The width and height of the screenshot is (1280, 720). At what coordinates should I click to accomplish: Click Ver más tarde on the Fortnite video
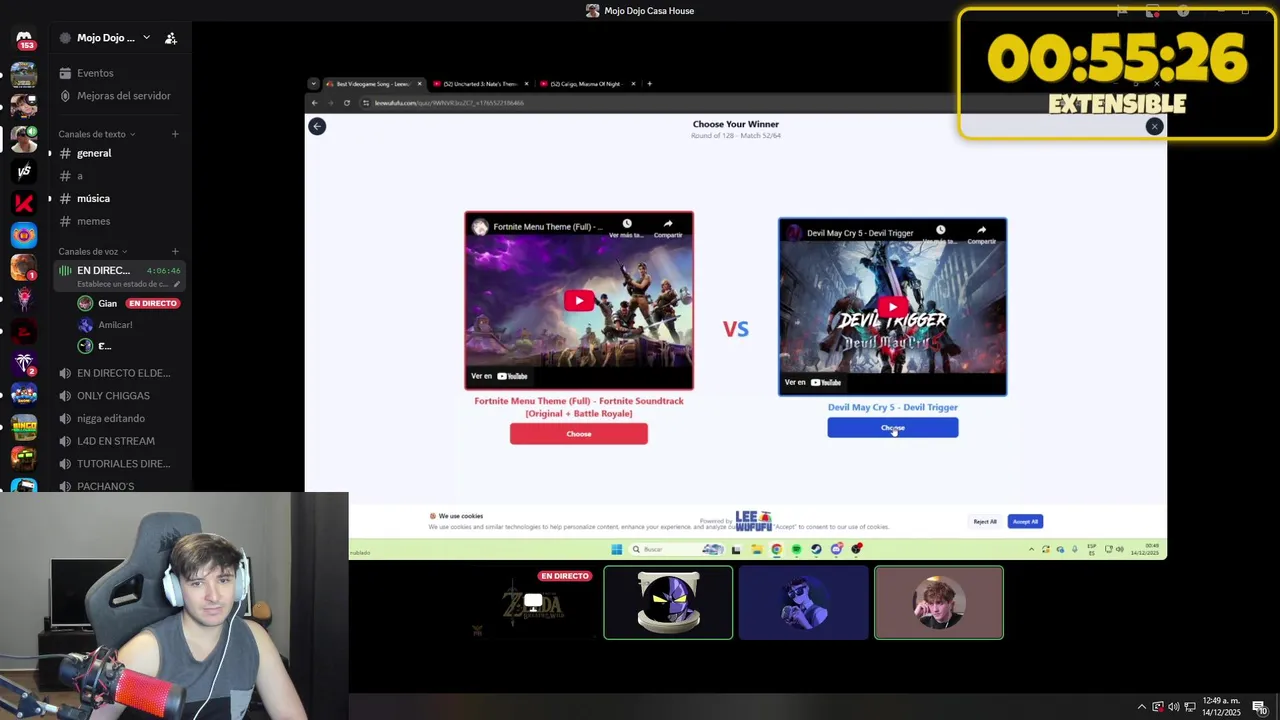click(x=627, y=229)
